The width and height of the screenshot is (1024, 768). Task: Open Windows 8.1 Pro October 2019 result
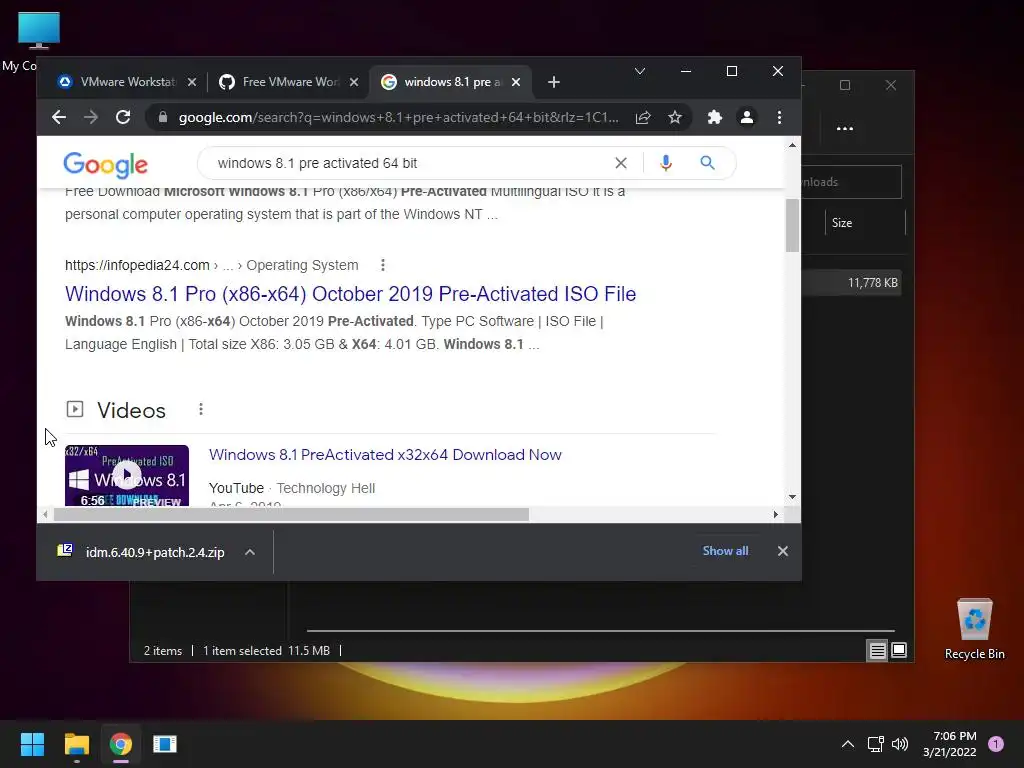click(350, 294)
